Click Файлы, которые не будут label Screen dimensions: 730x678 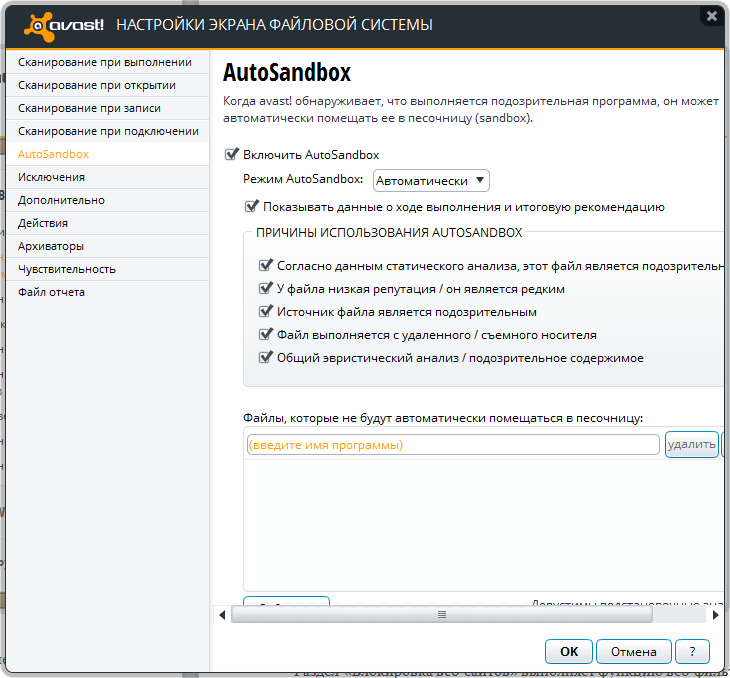click(443, 418)
